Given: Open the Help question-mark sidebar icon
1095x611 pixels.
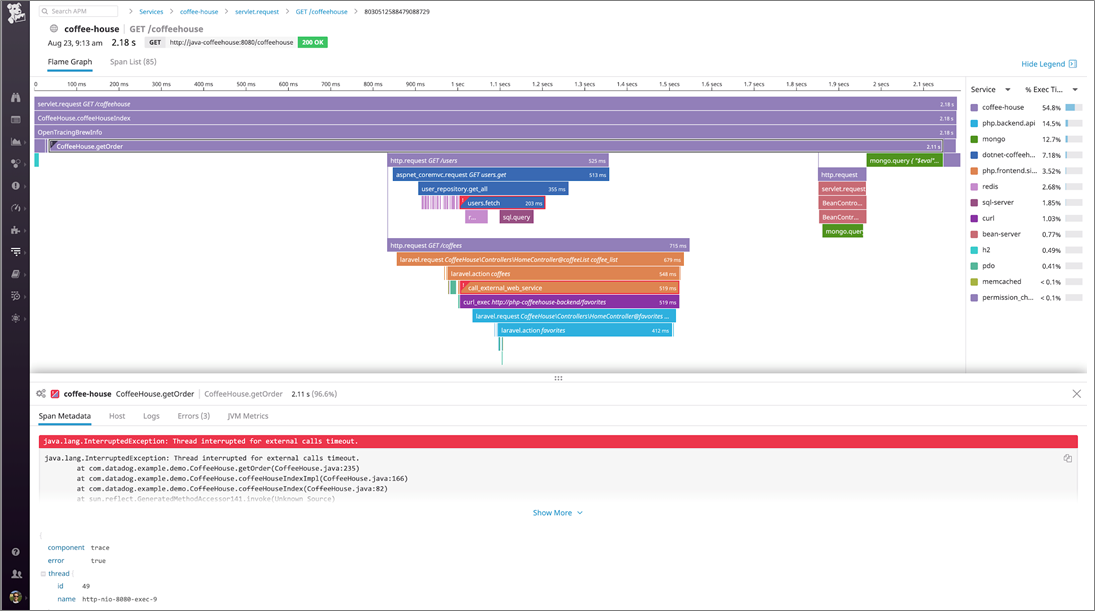Looking at the screenshot, I should pos(15,552).
